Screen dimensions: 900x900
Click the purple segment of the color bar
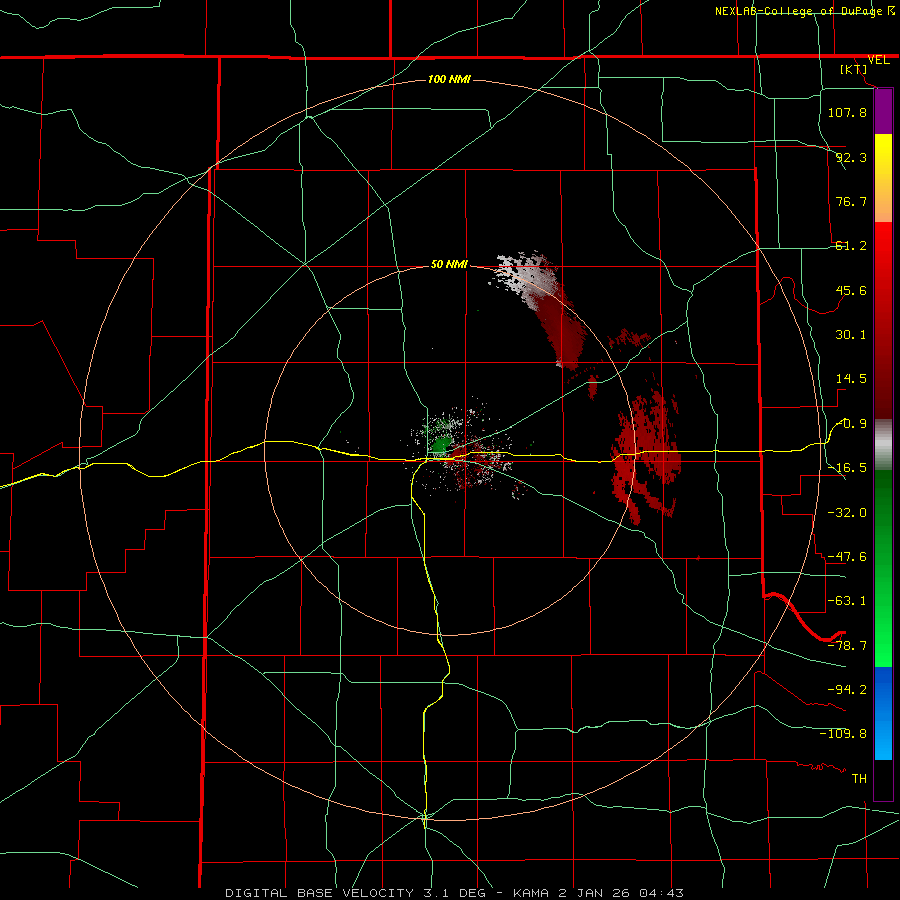[x=883, y=112]
